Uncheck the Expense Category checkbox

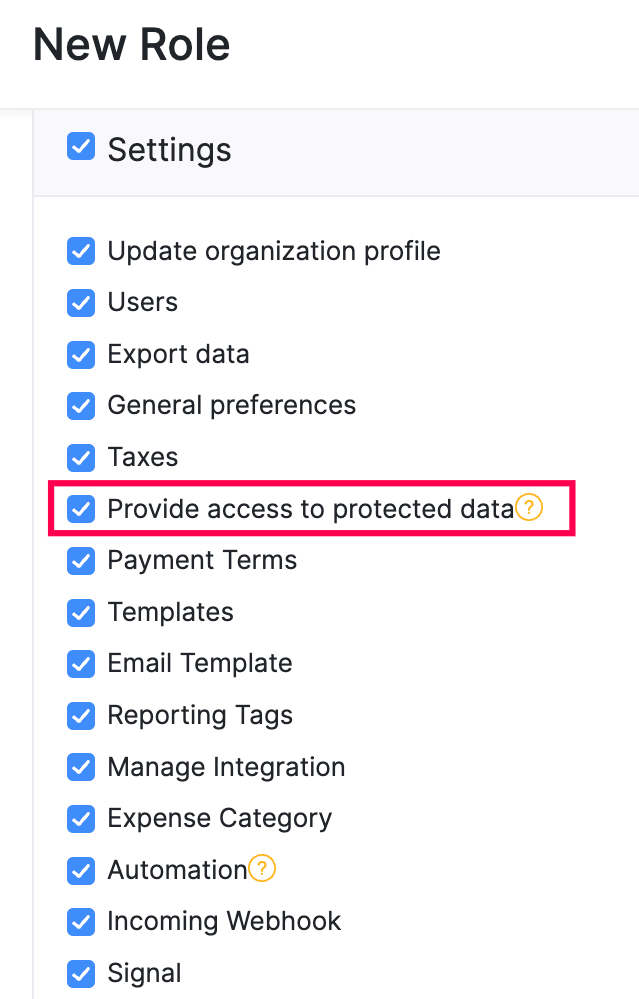coord(80,818)
